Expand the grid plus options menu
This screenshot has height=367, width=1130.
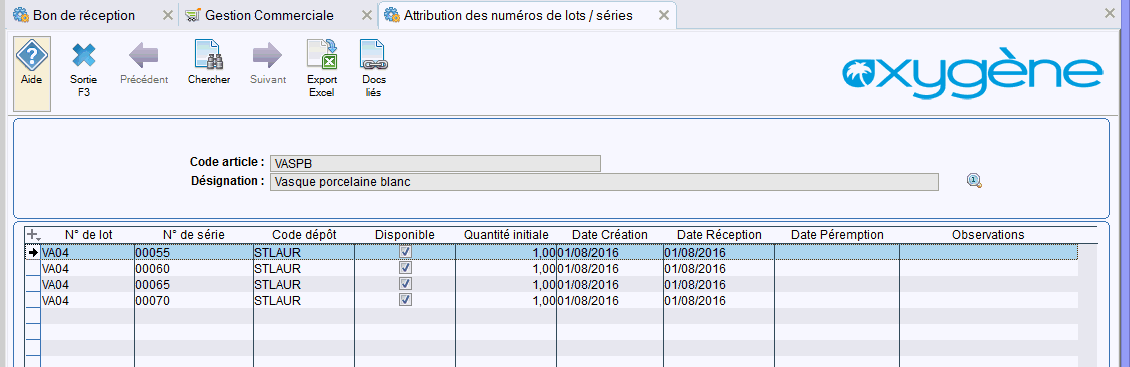pyautogui.click(x=32, y=235)
